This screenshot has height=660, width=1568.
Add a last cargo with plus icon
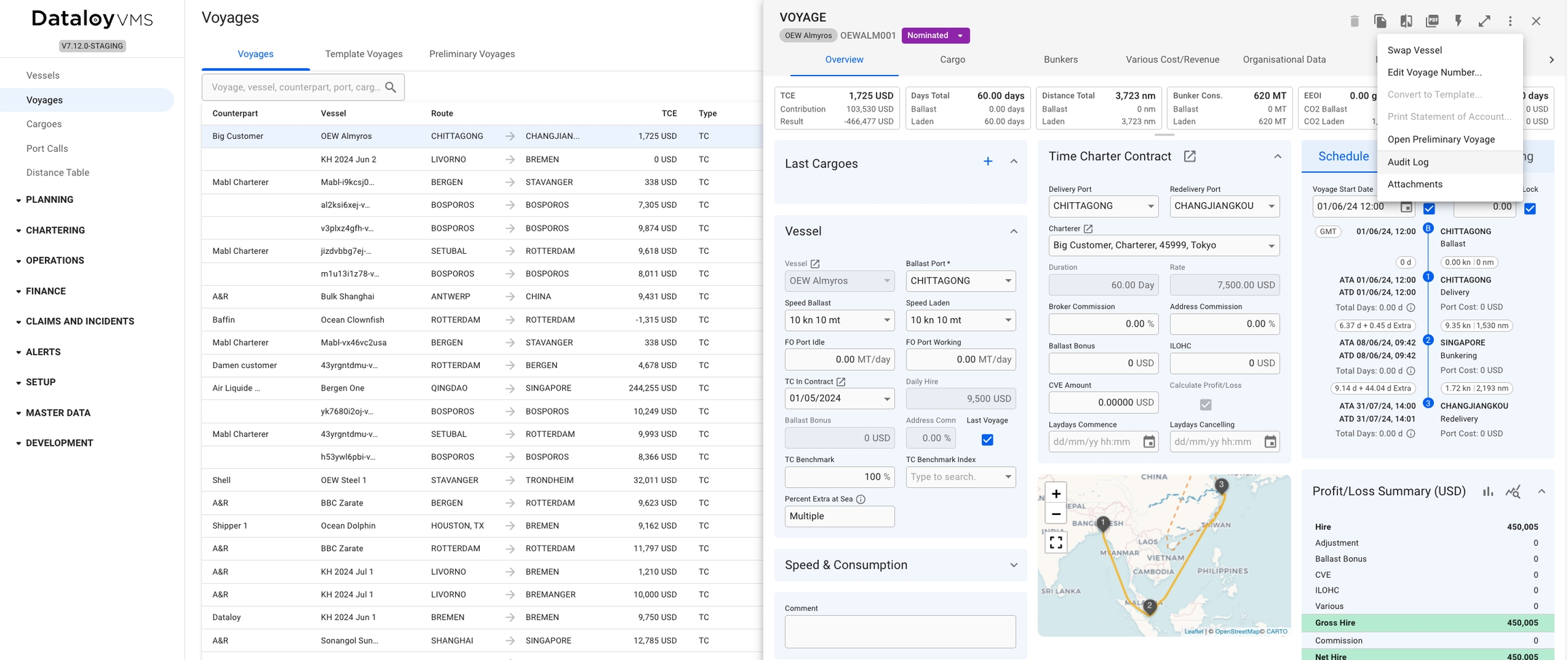click(987, 161)
